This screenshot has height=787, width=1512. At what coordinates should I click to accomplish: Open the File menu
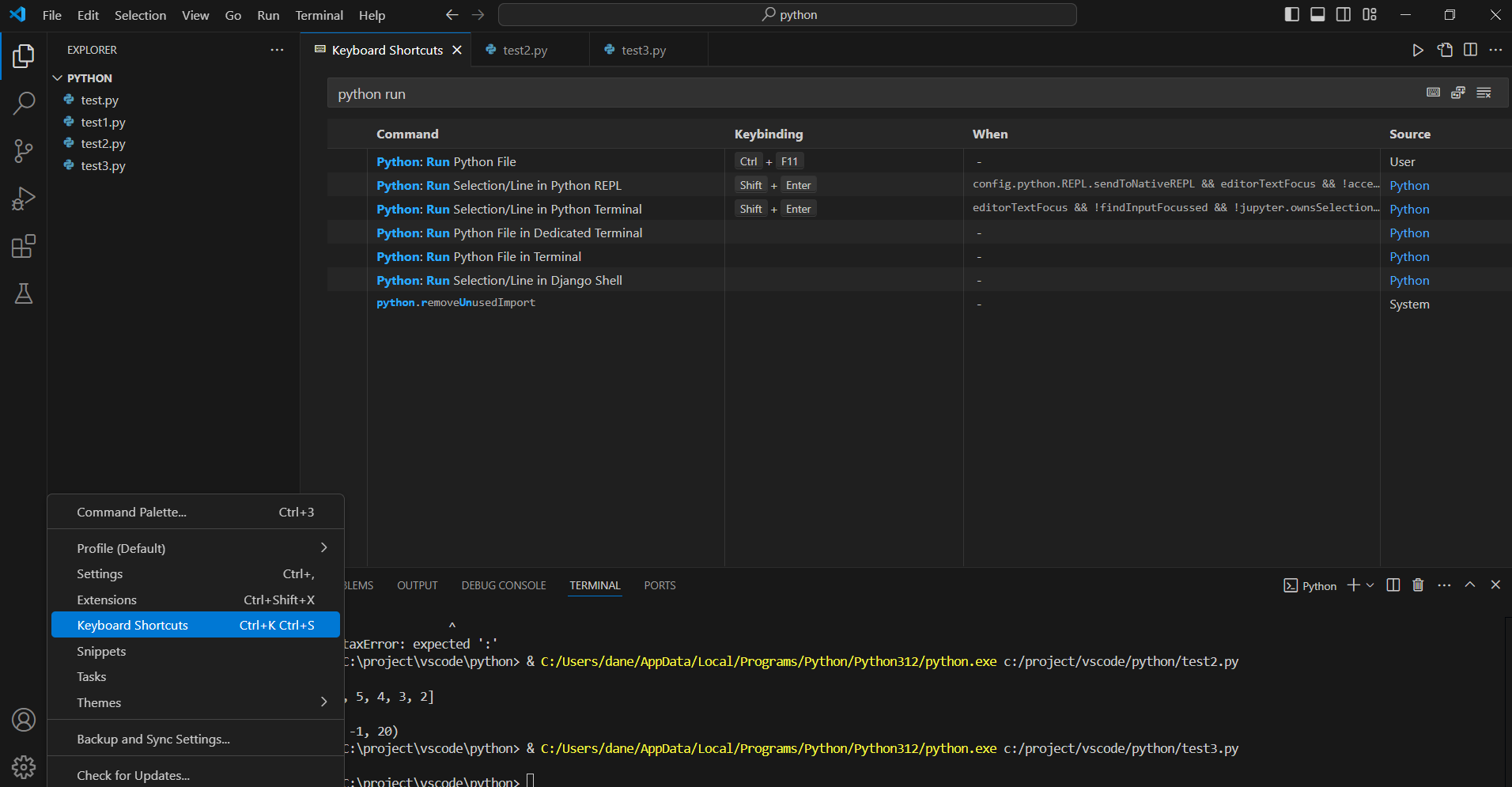pos(52,15)
